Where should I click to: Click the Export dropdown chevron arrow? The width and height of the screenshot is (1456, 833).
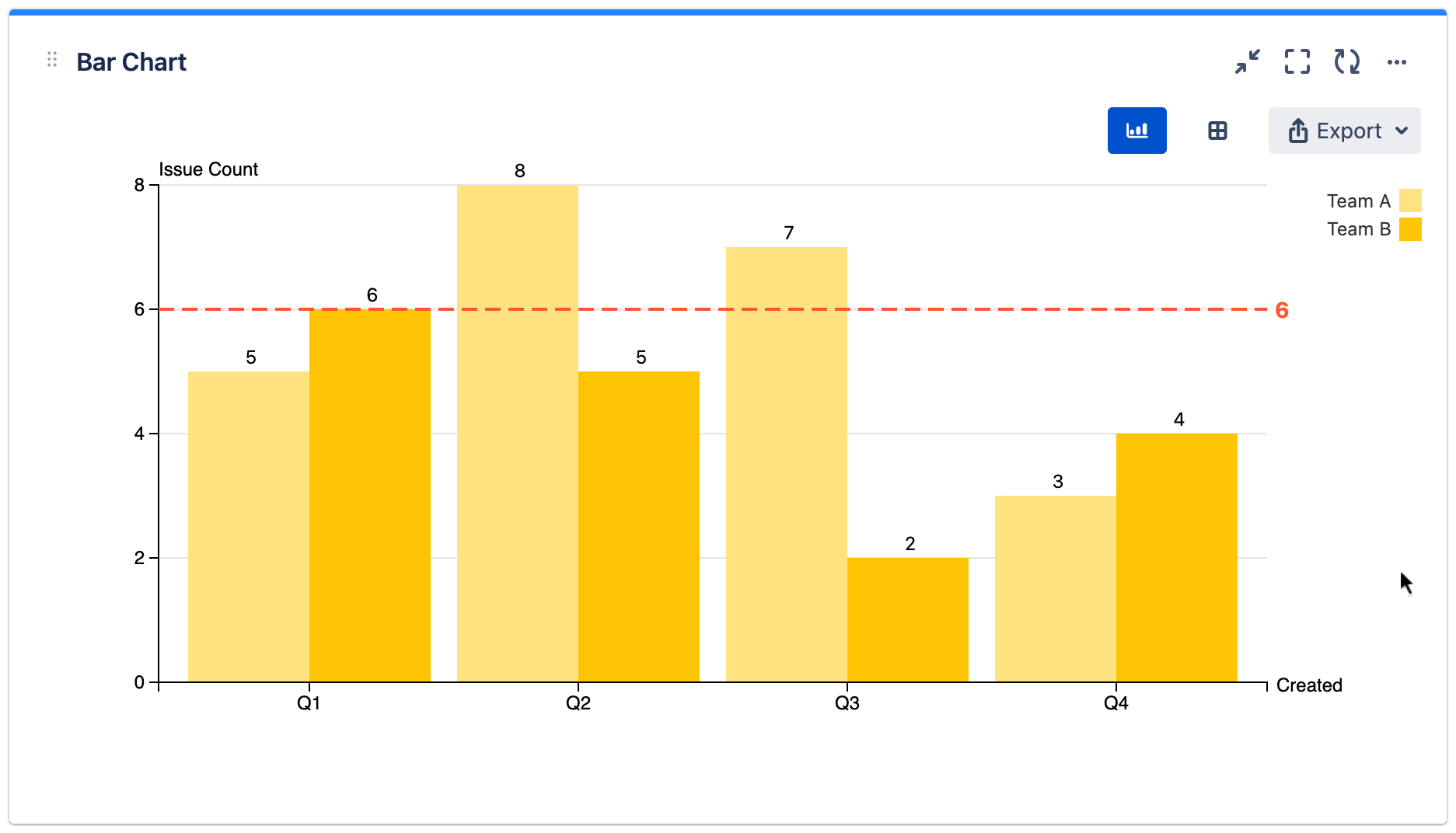(x=1402, y=131)
